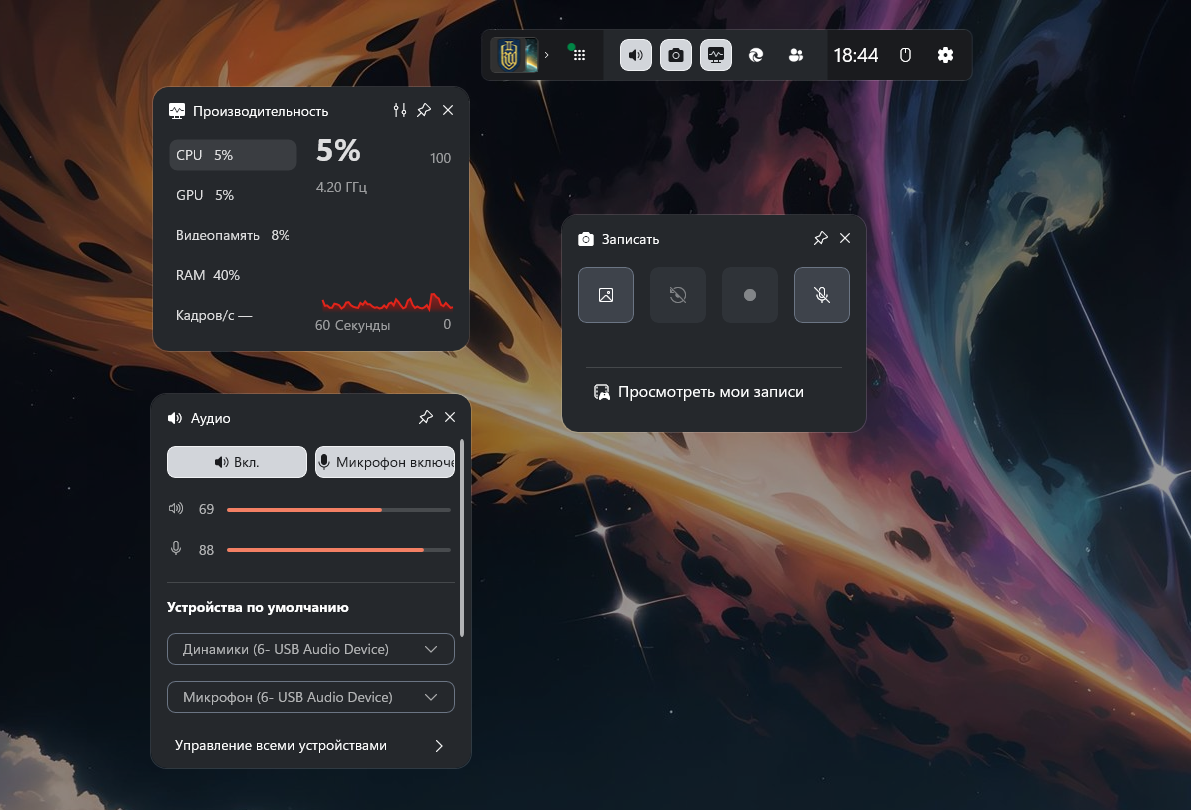Screen dimensions: 1191x810
Task: Start recording with the dot button
Action: (x=750, y=295)
